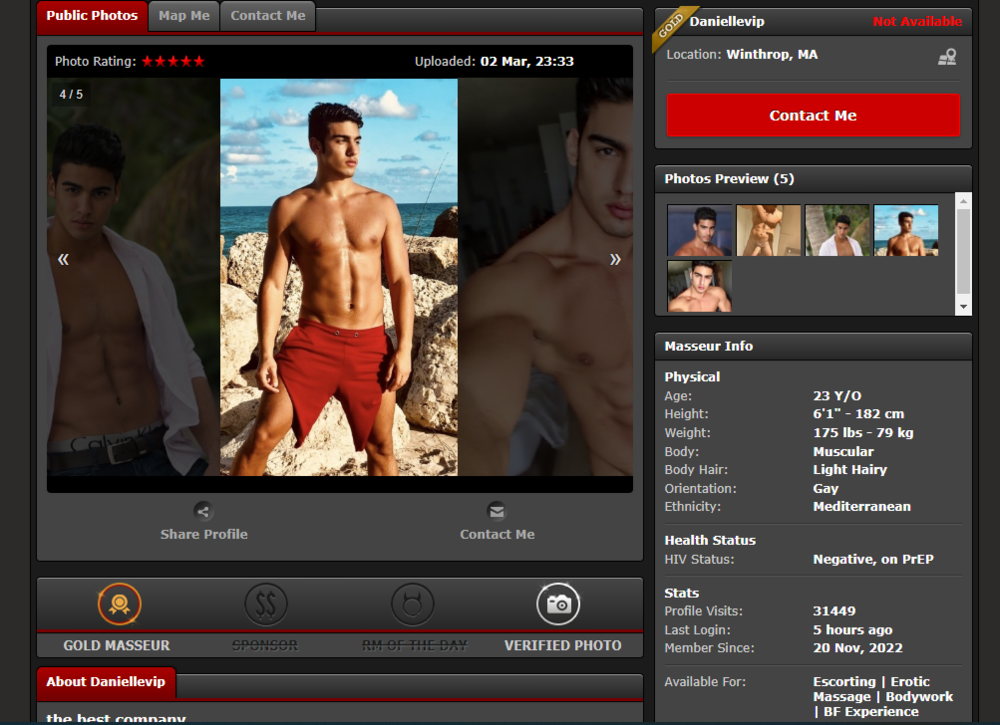
Task: Click the envelope Contact Me icon below photos
Action: (497, 512)
